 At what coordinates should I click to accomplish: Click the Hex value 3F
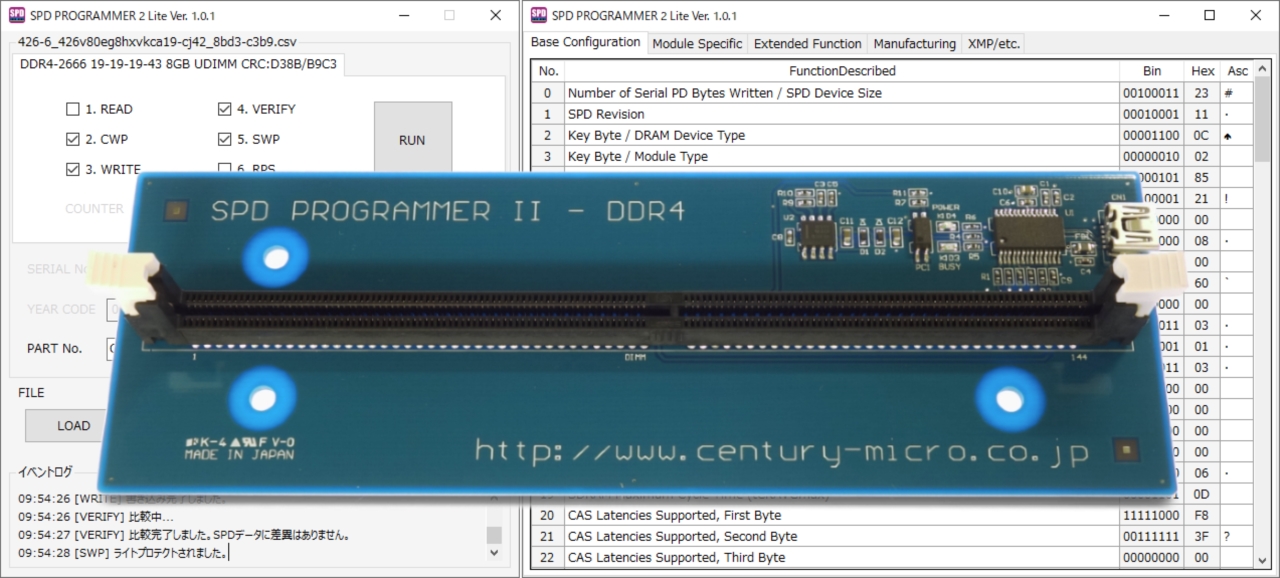(x=1203, y=536)
